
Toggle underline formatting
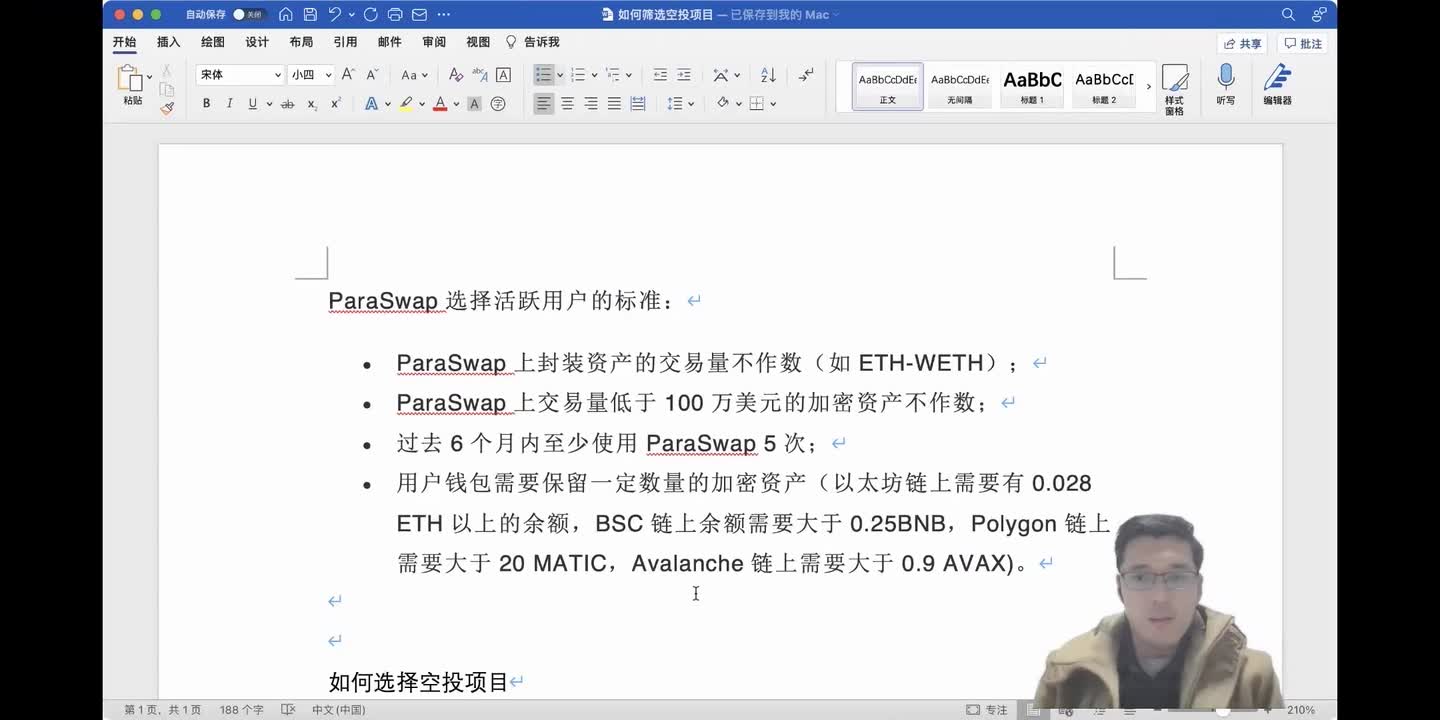253,104
